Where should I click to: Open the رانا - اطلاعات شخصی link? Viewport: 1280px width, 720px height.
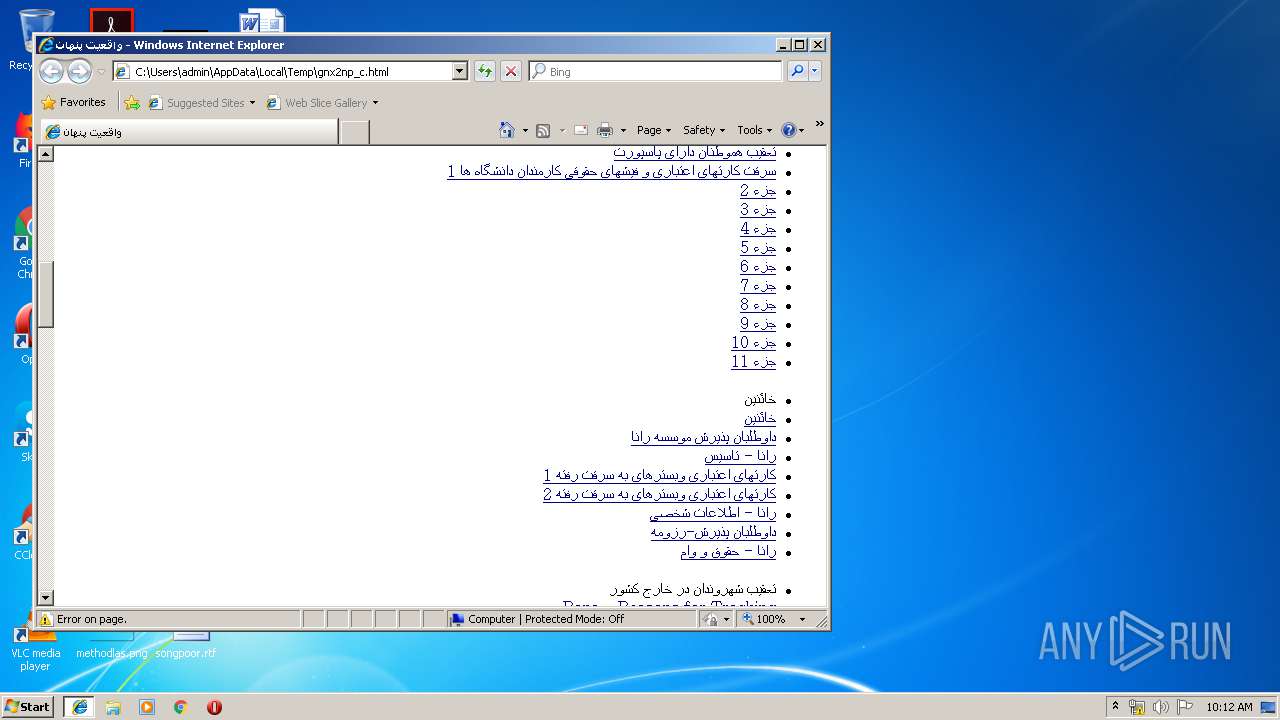pyautogui.click(x=713, y=514)
